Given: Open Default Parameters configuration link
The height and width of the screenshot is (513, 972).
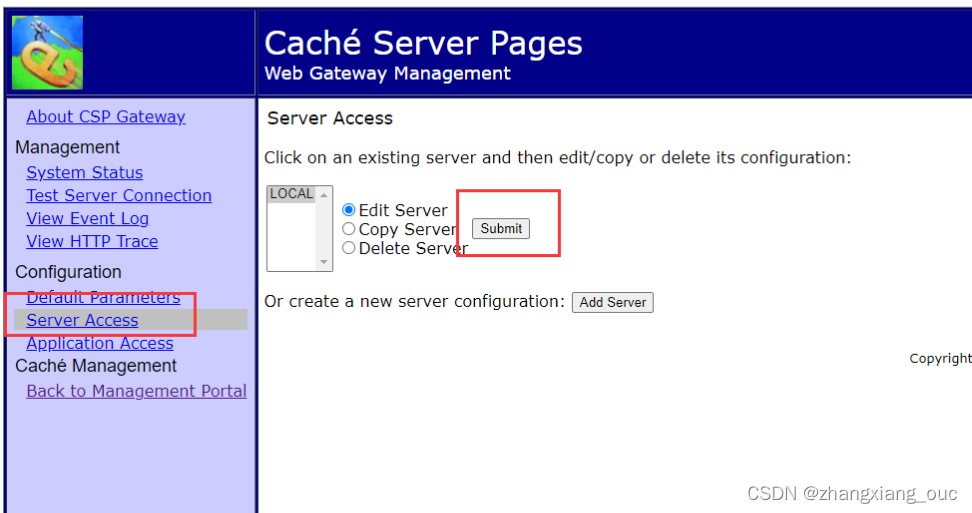Looking at the screenshot, I should 103,297.
